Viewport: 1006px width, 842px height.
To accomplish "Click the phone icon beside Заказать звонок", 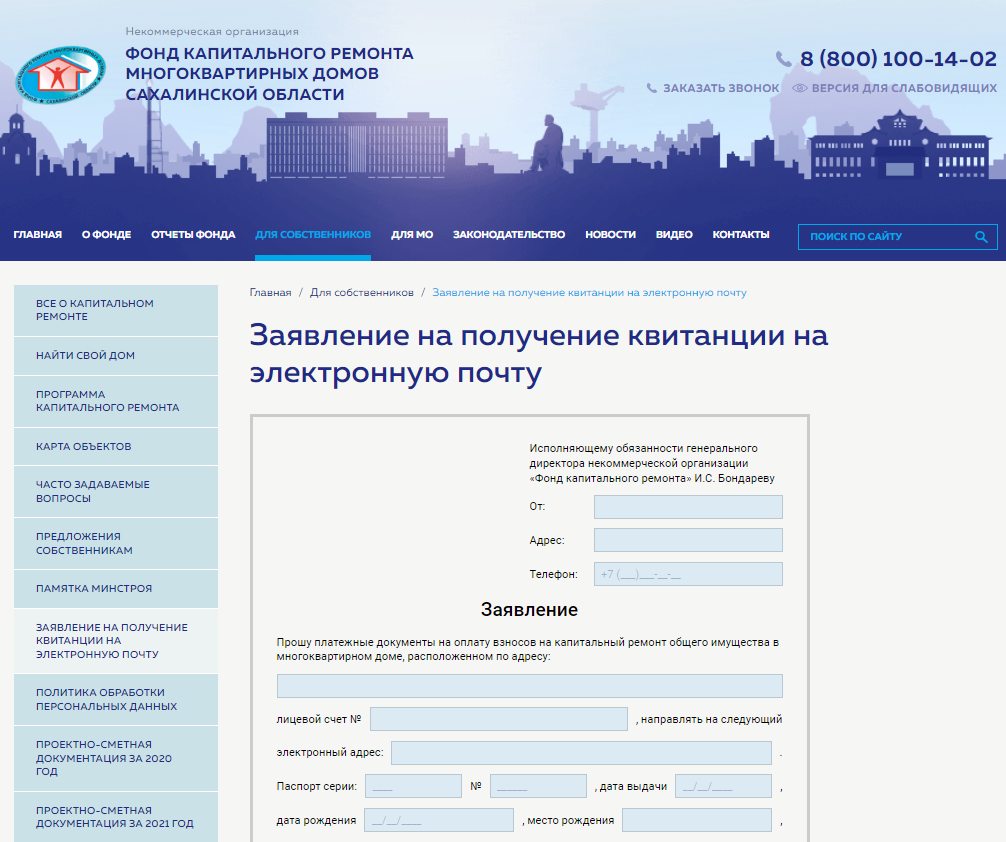I will [652, 88].
